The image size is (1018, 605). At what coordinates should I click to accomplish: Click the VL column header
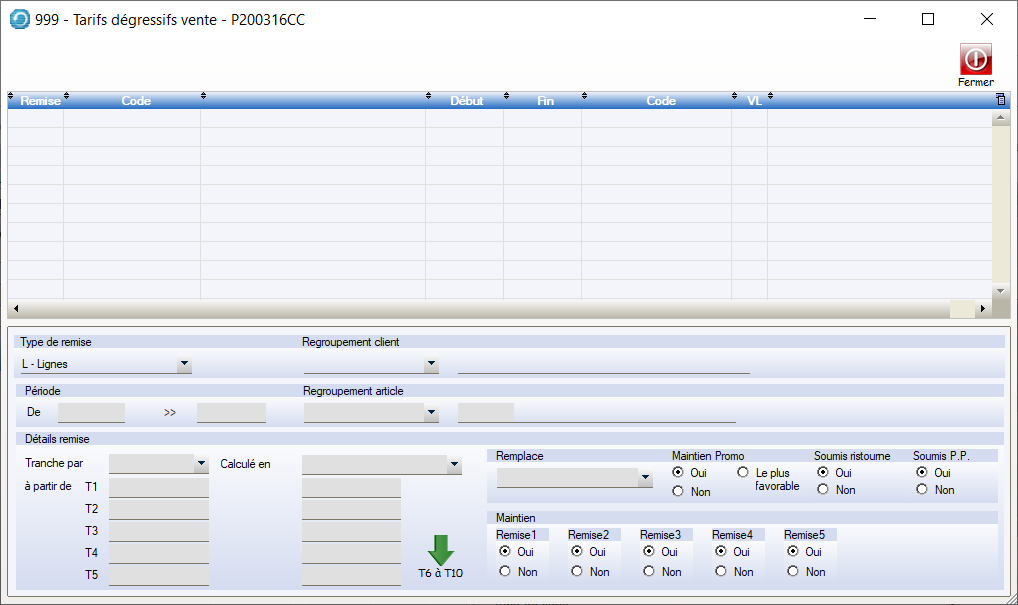(754, 101)
